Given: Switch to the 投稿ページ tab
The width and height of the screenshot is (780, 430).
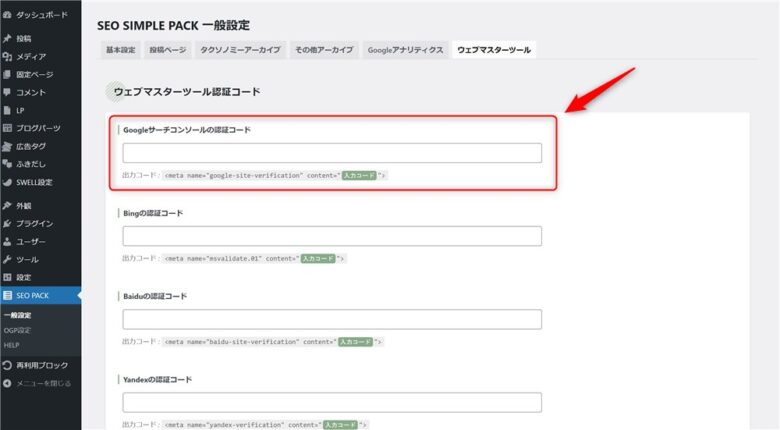Looking at the screenshot, I should (168, 50).
